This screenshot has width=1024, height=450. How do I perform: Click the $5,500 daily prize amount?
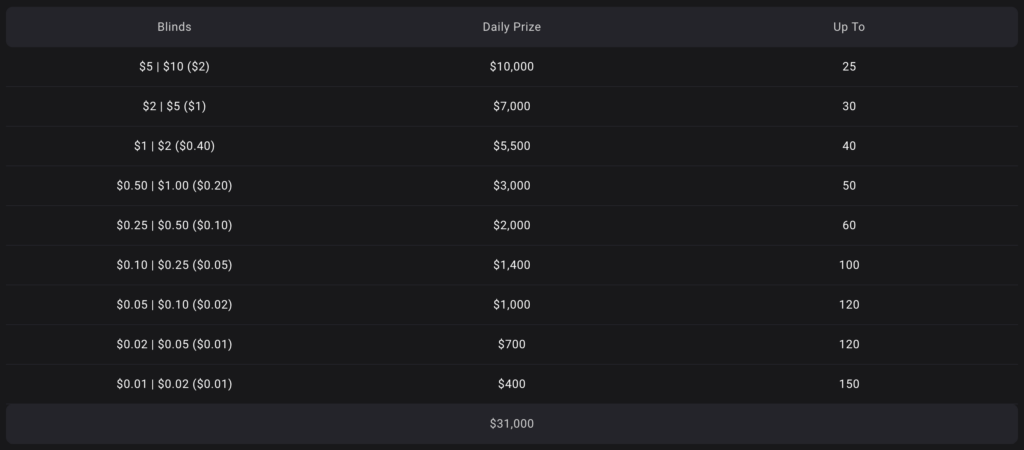pos(511,146)
